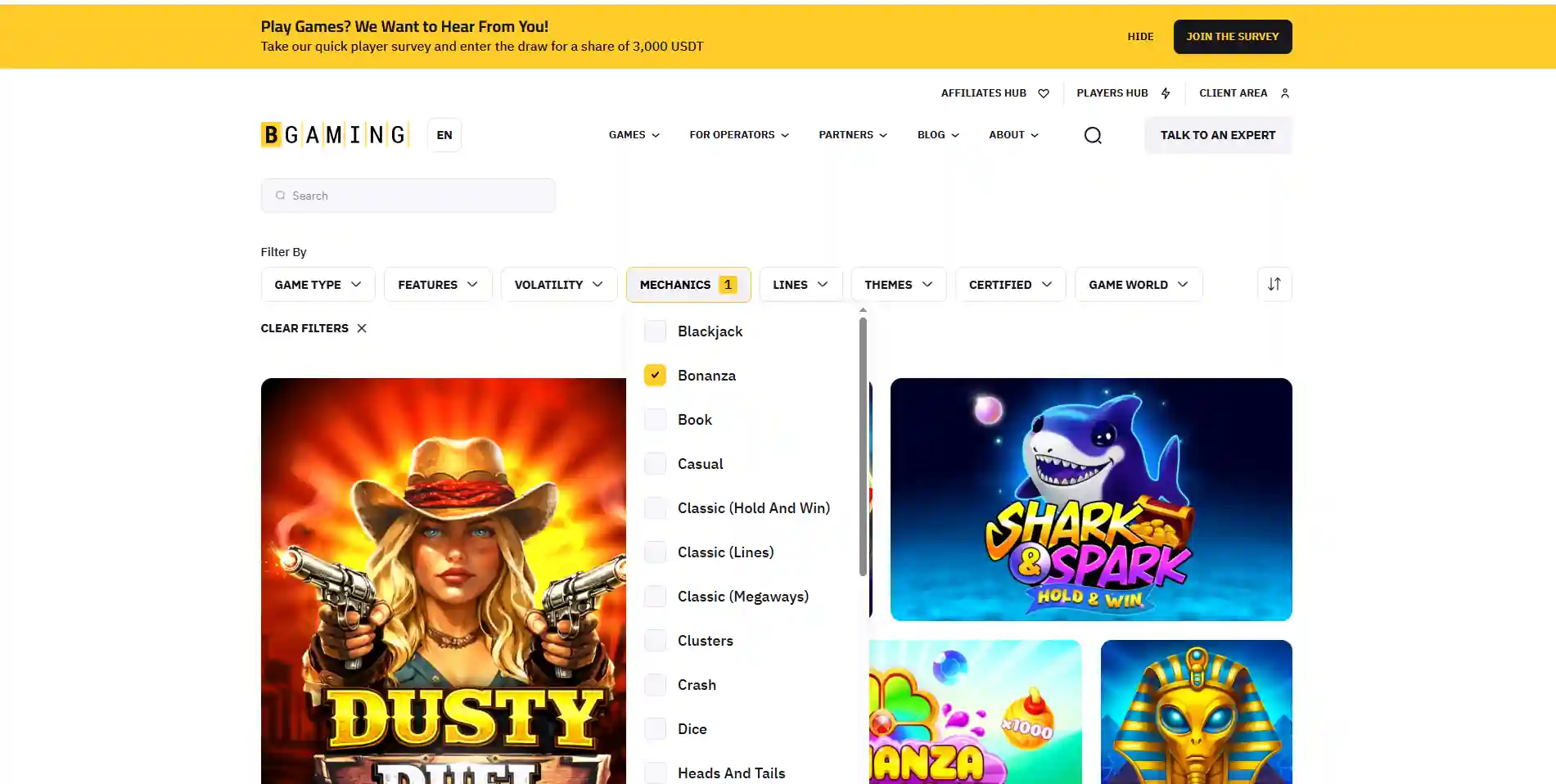Check the Blackjack checkbox
This screenshot has width=1556, height=784.
(655, 331)
